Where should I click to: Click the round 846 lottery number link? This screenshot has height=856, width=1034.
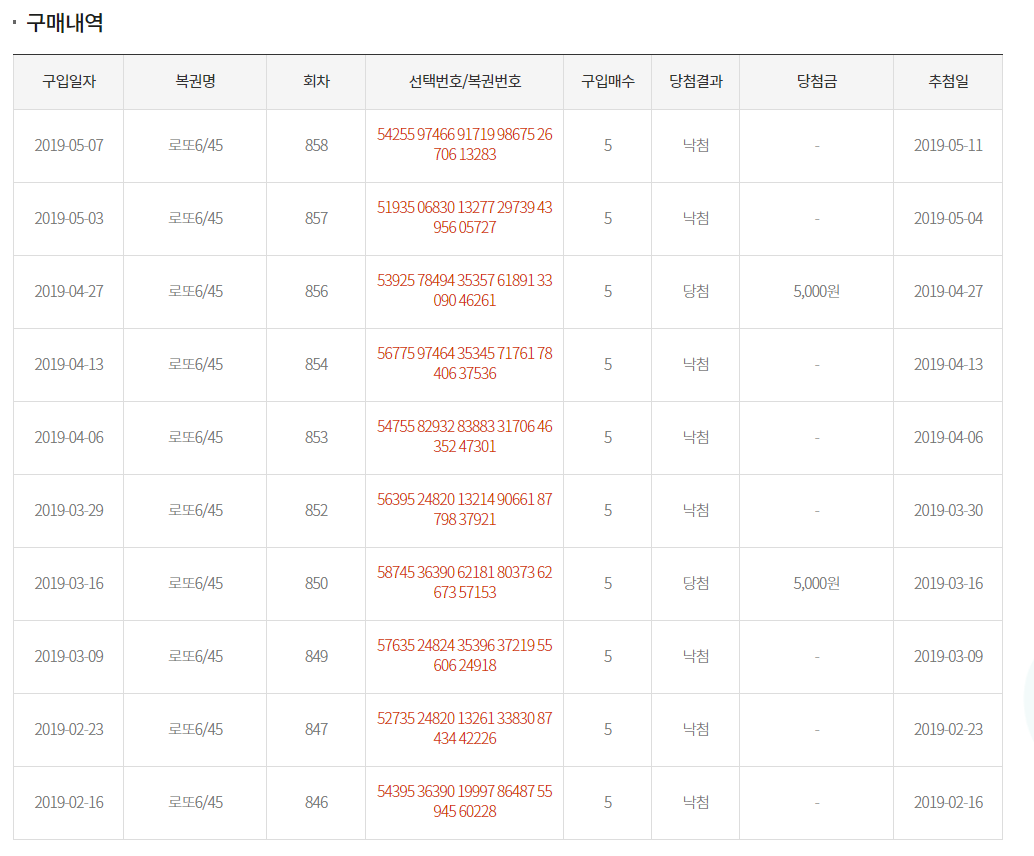(464, 802)
